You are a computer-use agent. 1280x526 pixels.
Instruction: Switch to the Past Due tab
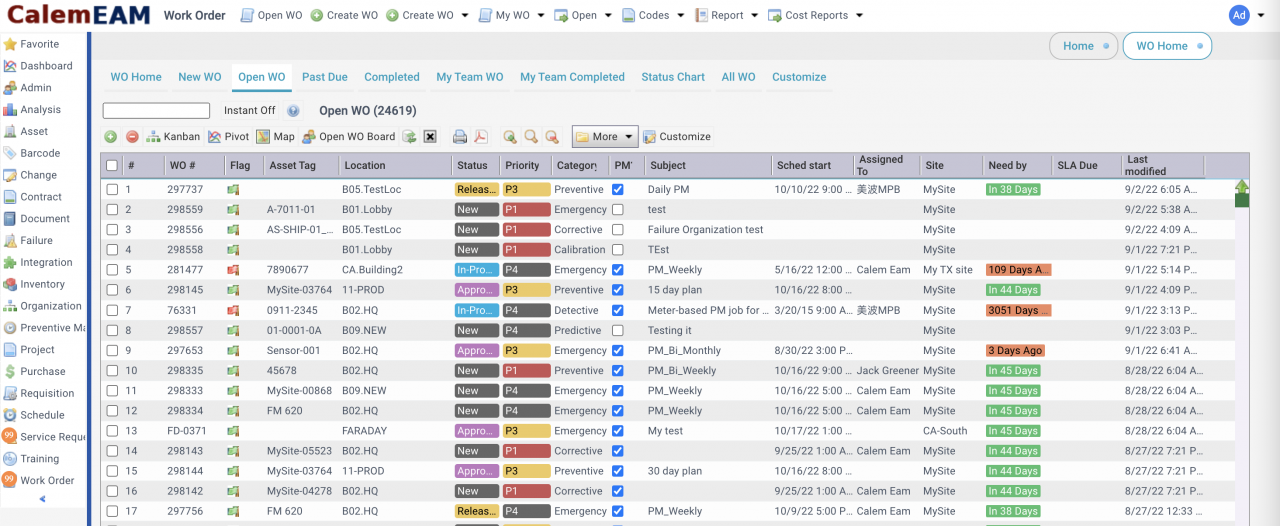[x=325, y=77]
